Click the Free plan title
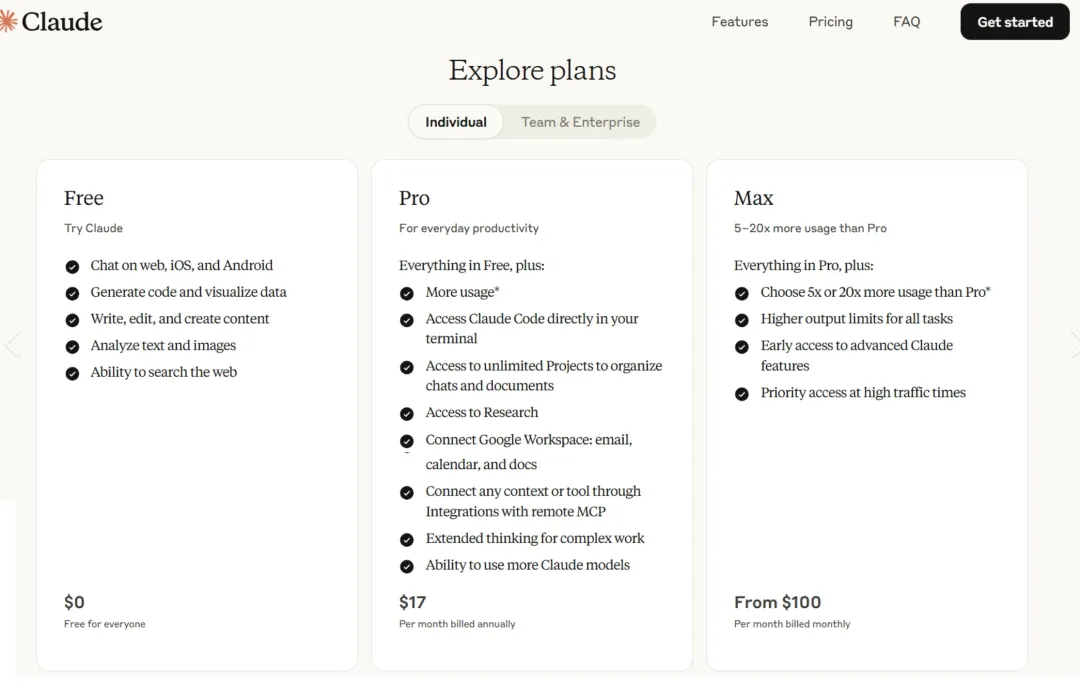The image size is (1080, 686). [84, 198]
